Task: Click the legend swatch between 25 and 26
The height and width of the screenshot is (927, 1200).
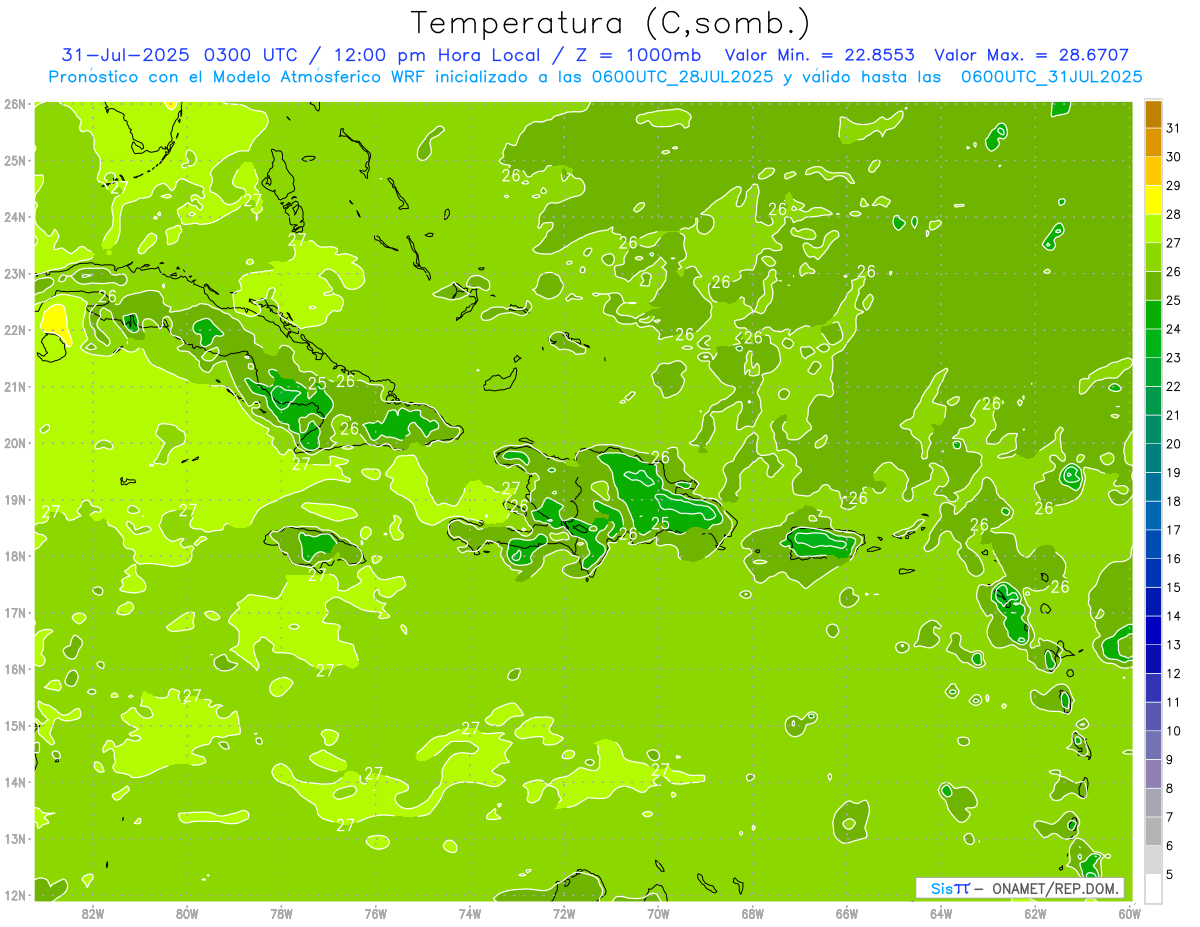Action: tap(1153, 286)
